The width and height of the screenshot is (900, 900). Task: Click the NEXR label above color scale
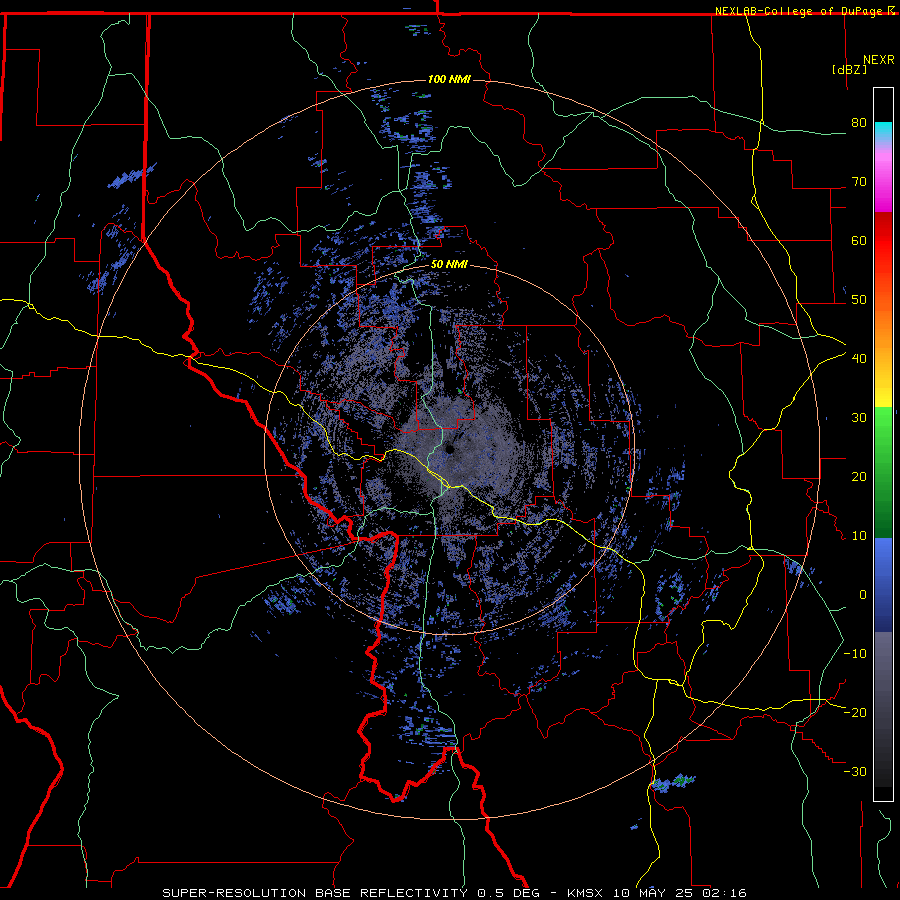coord(879,60)
